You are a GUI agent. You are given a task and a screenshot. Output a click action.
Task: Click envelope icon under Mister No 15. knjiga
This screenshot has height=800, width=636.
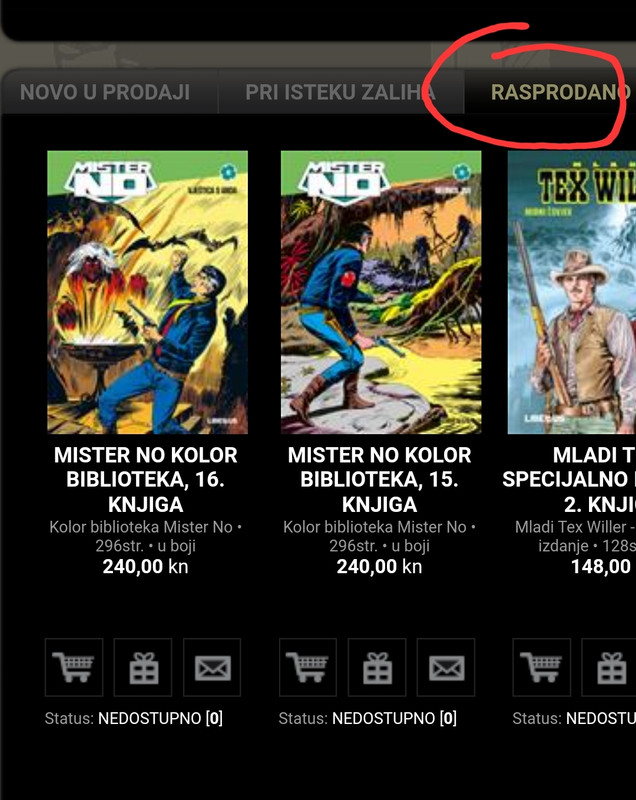pos(446,667)
